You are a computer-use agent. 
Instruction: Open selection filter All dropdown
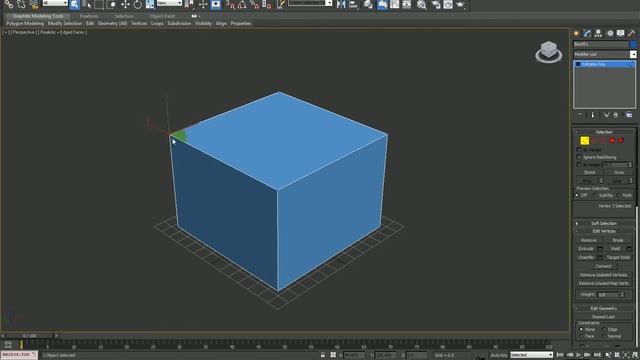[55, 3]
